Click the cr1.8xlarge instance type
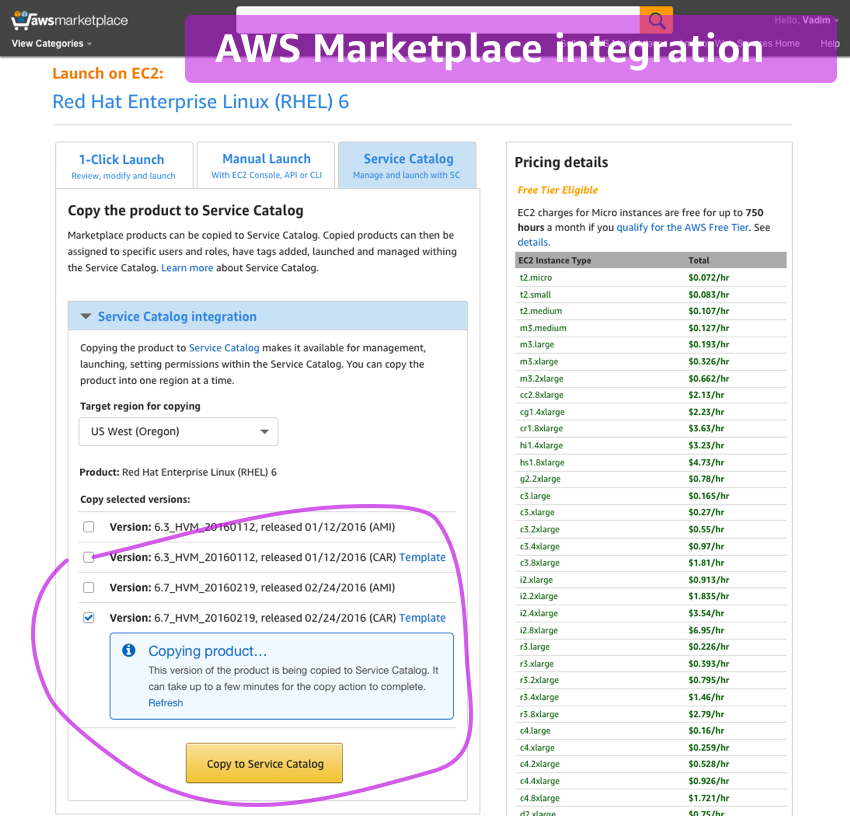 [x=542, y=428]
